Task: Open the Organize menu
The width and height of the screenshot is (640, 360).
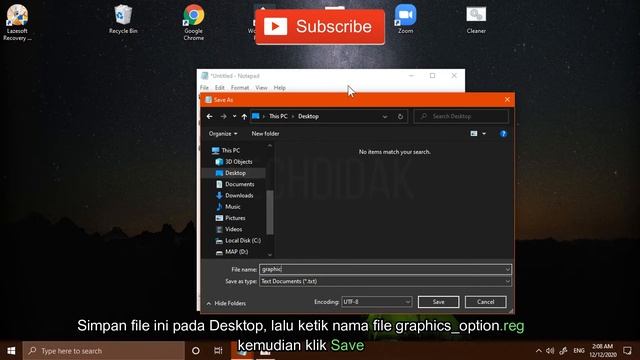Action: (x=223, y=134)
